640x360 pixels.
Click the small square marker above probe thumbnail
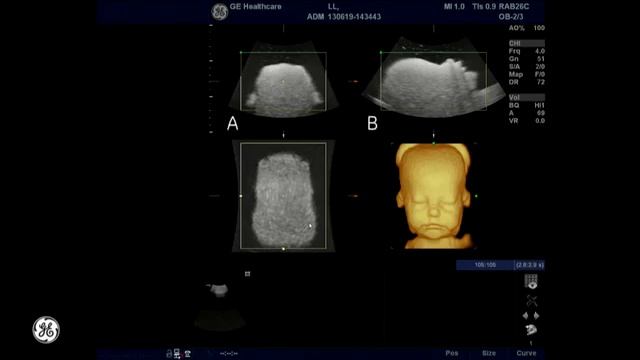247,274
